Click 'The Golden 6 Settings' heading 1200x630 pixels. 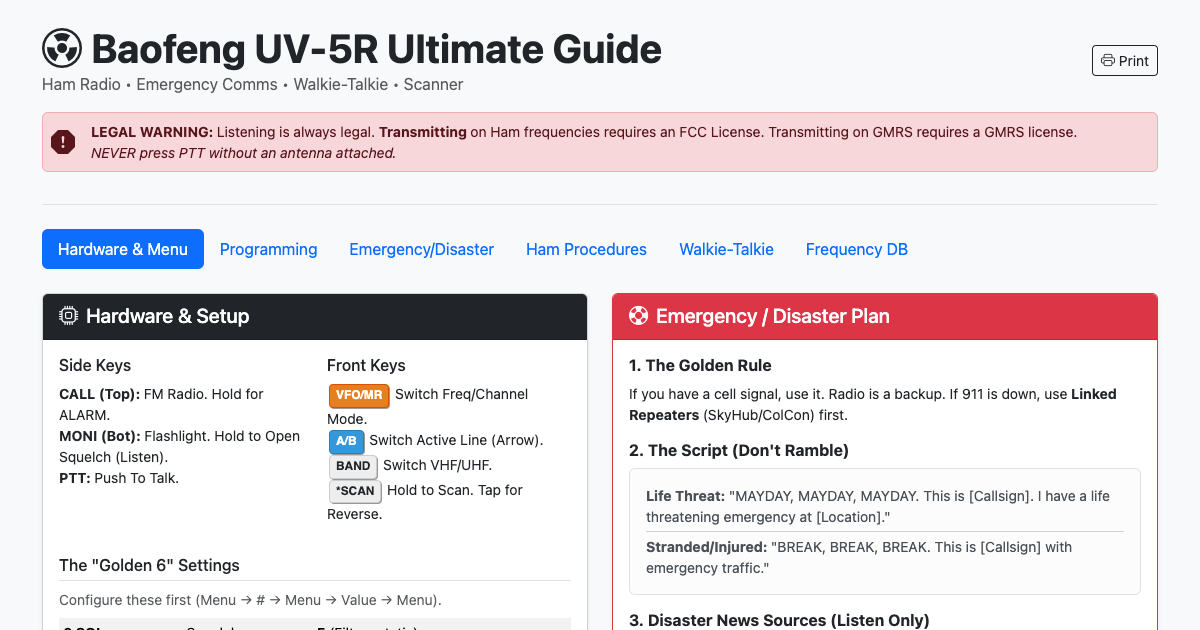pyautogui.click(x=149, y=565)
